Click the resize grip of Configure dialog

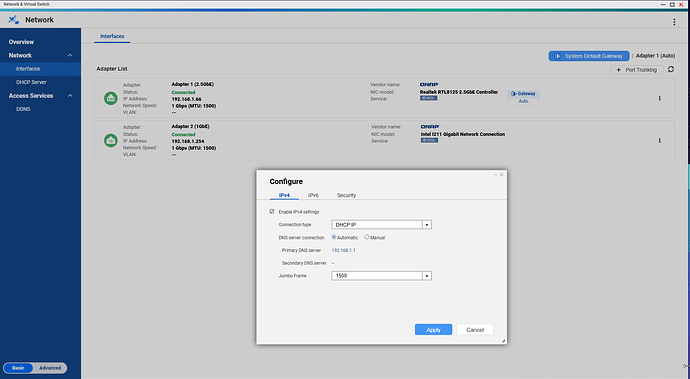(x=503, y=341)
